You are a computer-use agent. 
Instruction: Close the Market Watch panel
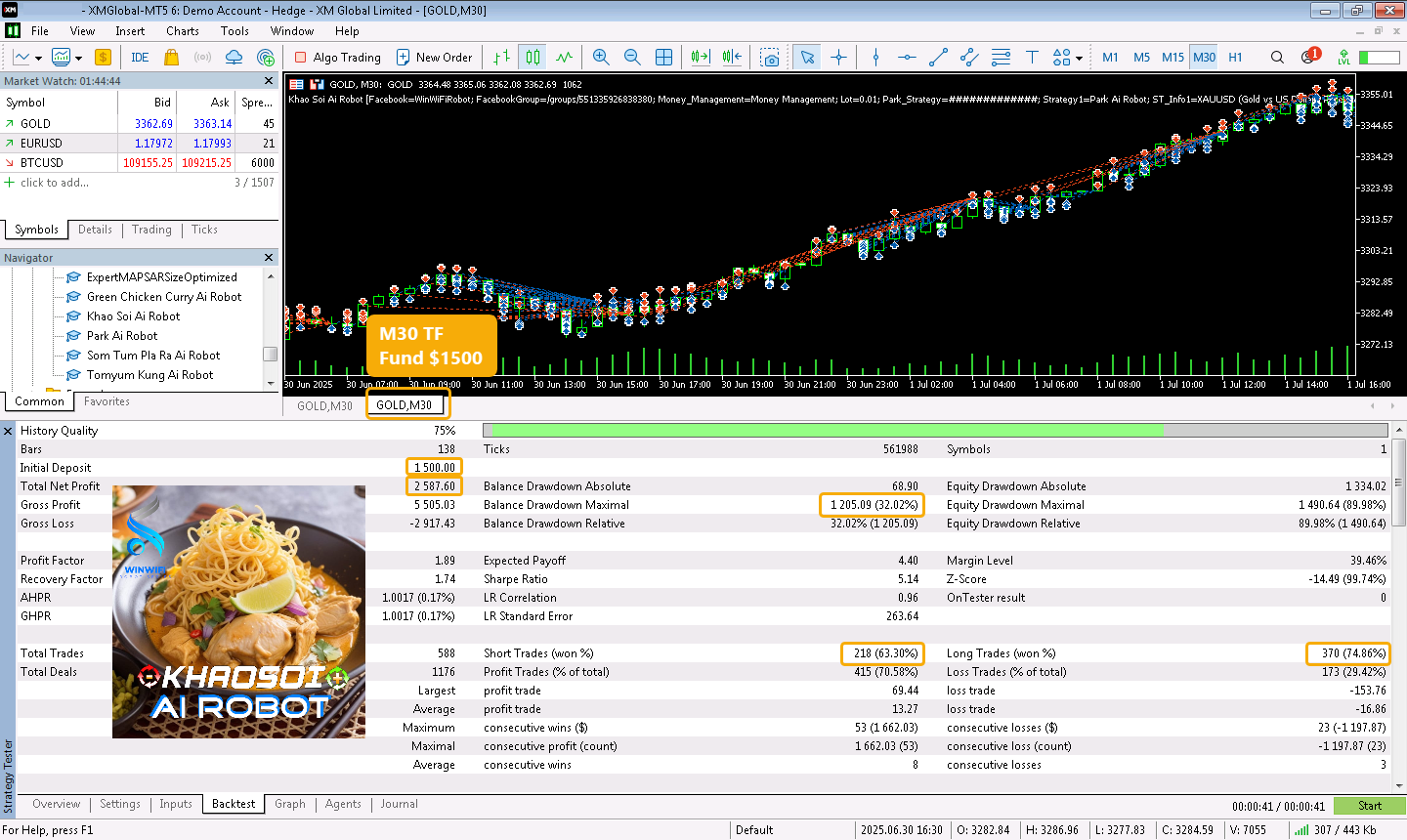269,81
